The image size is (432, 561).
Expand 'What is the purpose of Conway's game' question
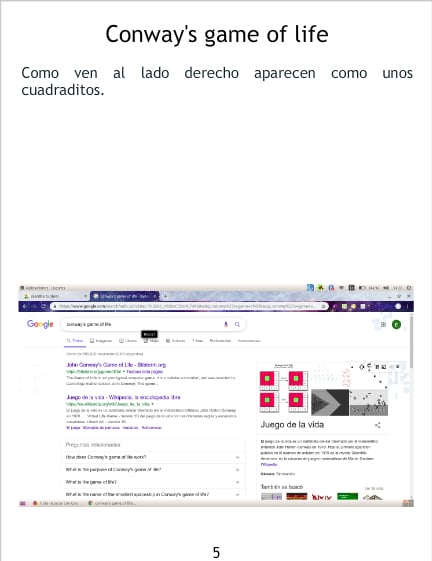coord(153,469)
